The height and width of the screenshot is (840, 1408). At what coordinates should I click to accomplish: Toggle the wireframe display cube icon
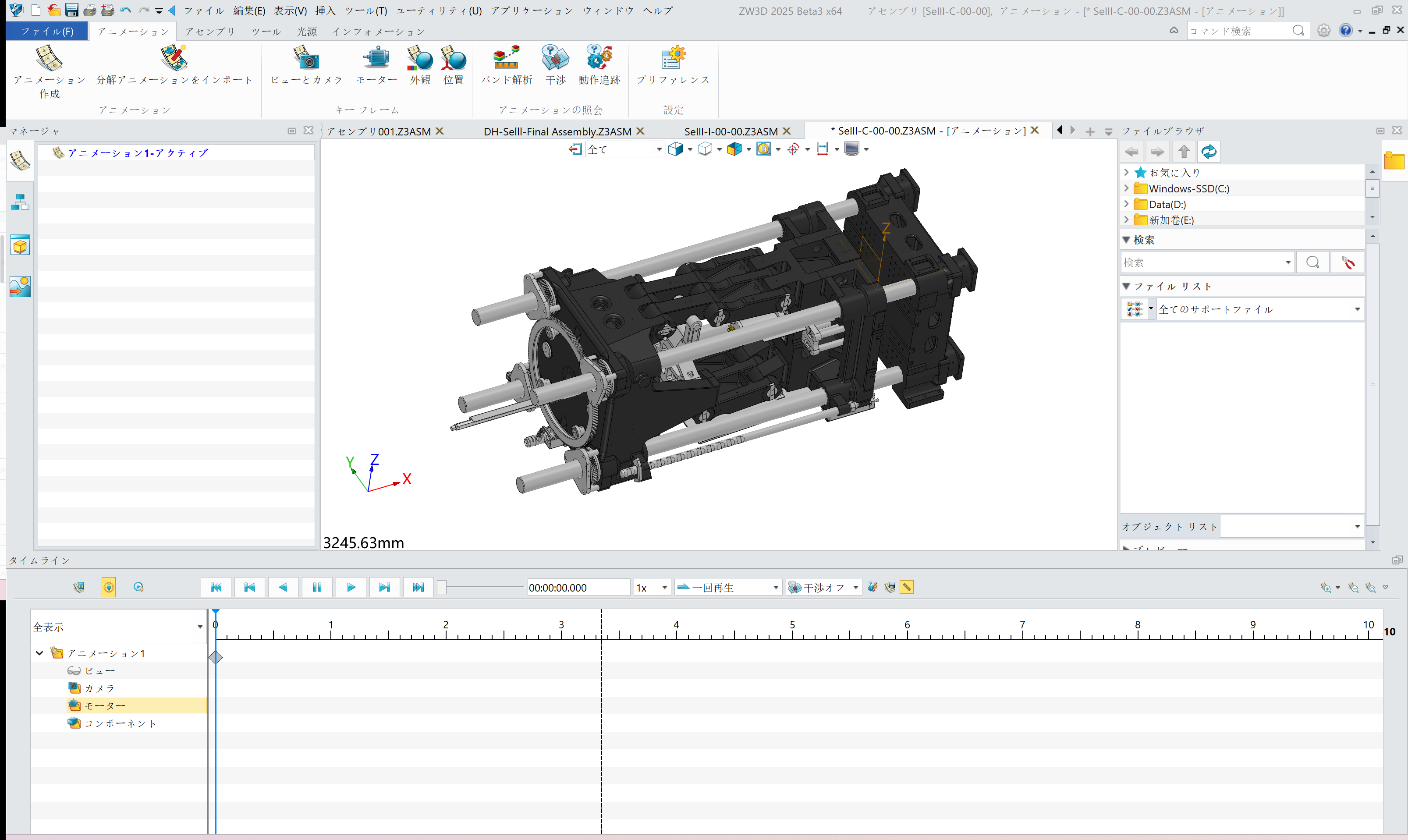[x=705, y=149]
